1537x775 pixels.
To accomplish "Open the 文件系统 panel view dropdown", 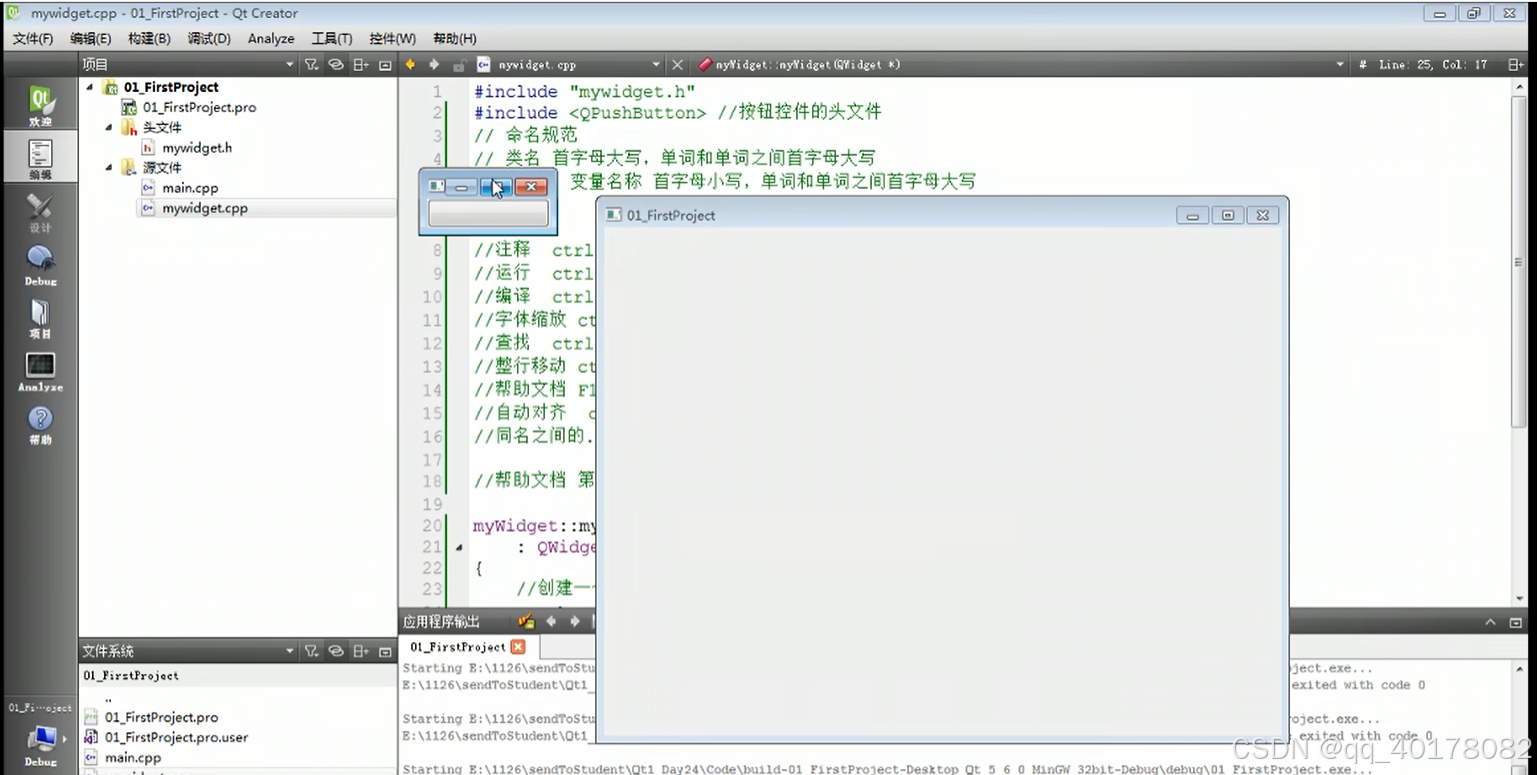I will point(290,651).
